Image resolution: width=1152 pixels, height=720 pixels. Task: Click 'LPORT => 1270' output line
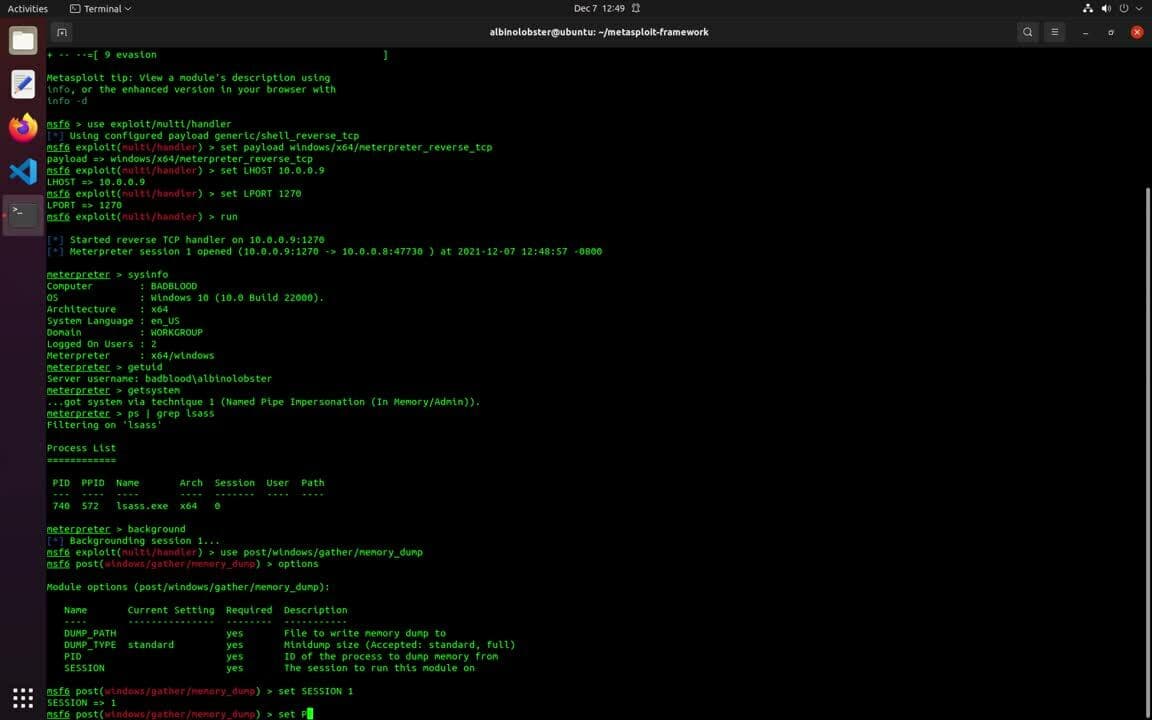point(84,205)
